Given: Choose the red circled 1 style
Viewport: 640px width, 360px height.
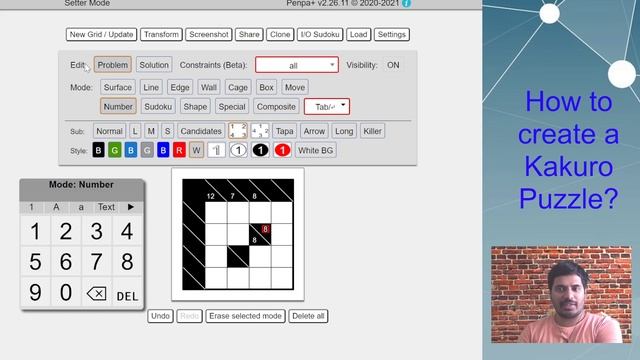Looking at the screenshot, I should (282, 150).
